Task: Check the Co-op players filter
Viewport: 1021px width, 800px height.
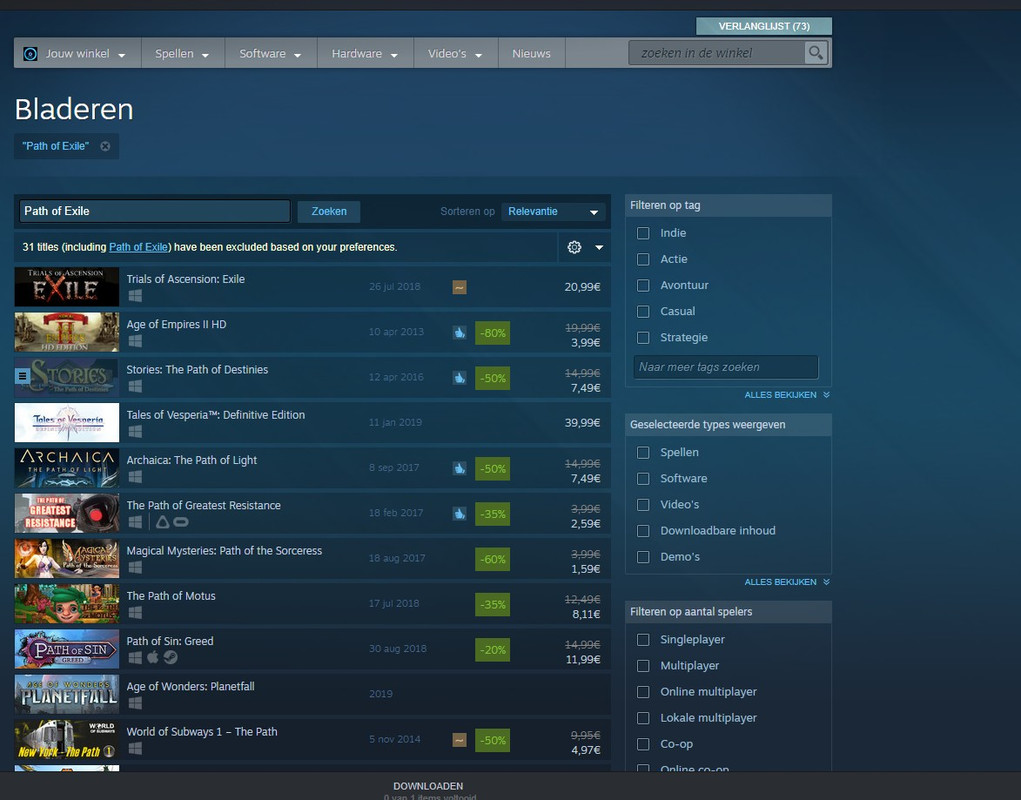Action: pos(643,744)
